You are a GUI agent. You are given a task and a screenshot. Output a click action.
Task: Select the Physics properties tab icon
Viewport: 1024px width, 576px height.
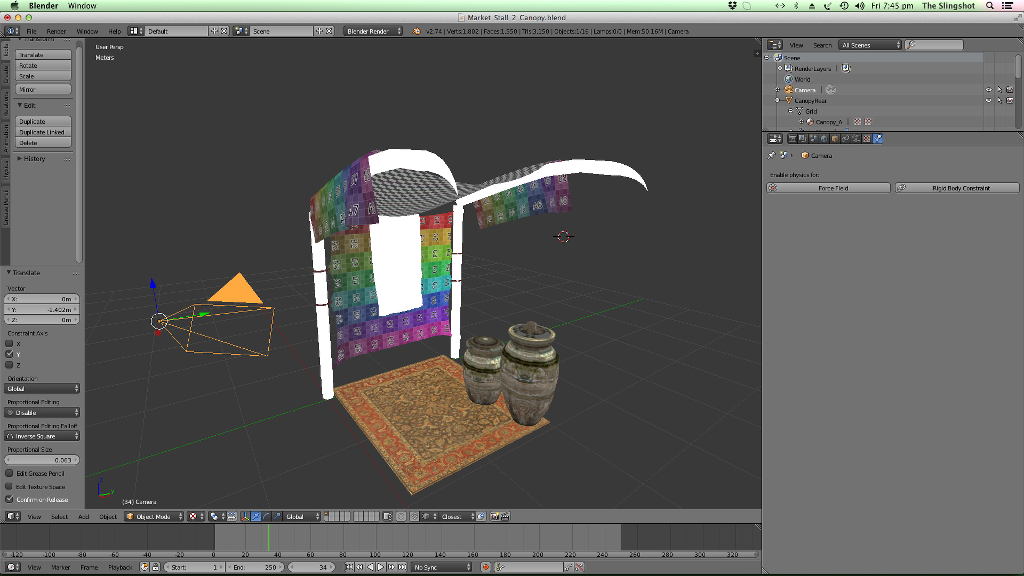point(878,138)
